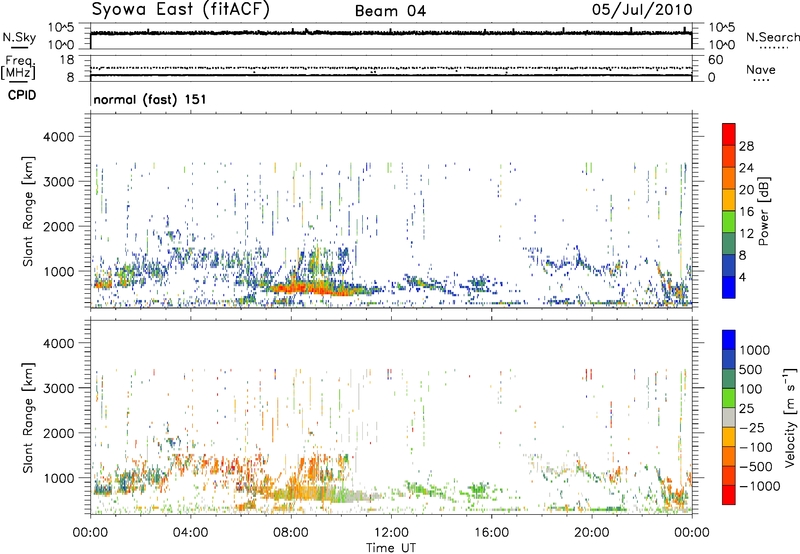Click the 'CPID' label
The image size is (800, 554).
tap(22, 95)
